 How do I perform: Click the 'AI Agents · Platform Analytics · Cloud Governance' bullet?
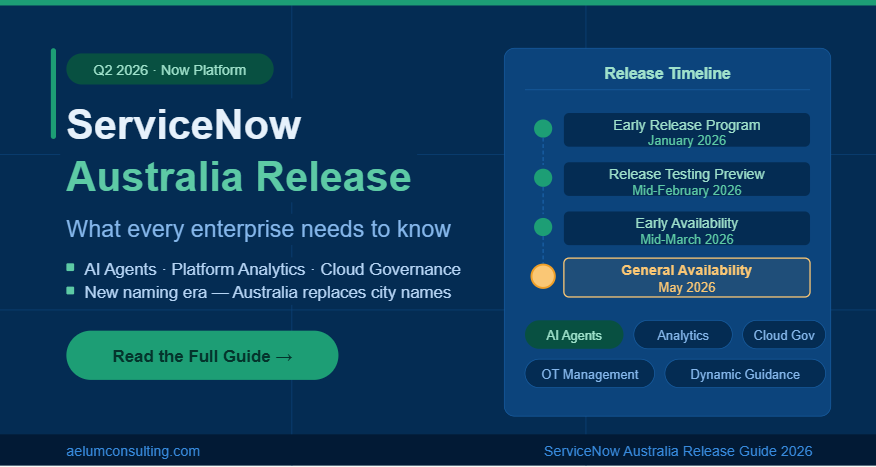point(272,269)
